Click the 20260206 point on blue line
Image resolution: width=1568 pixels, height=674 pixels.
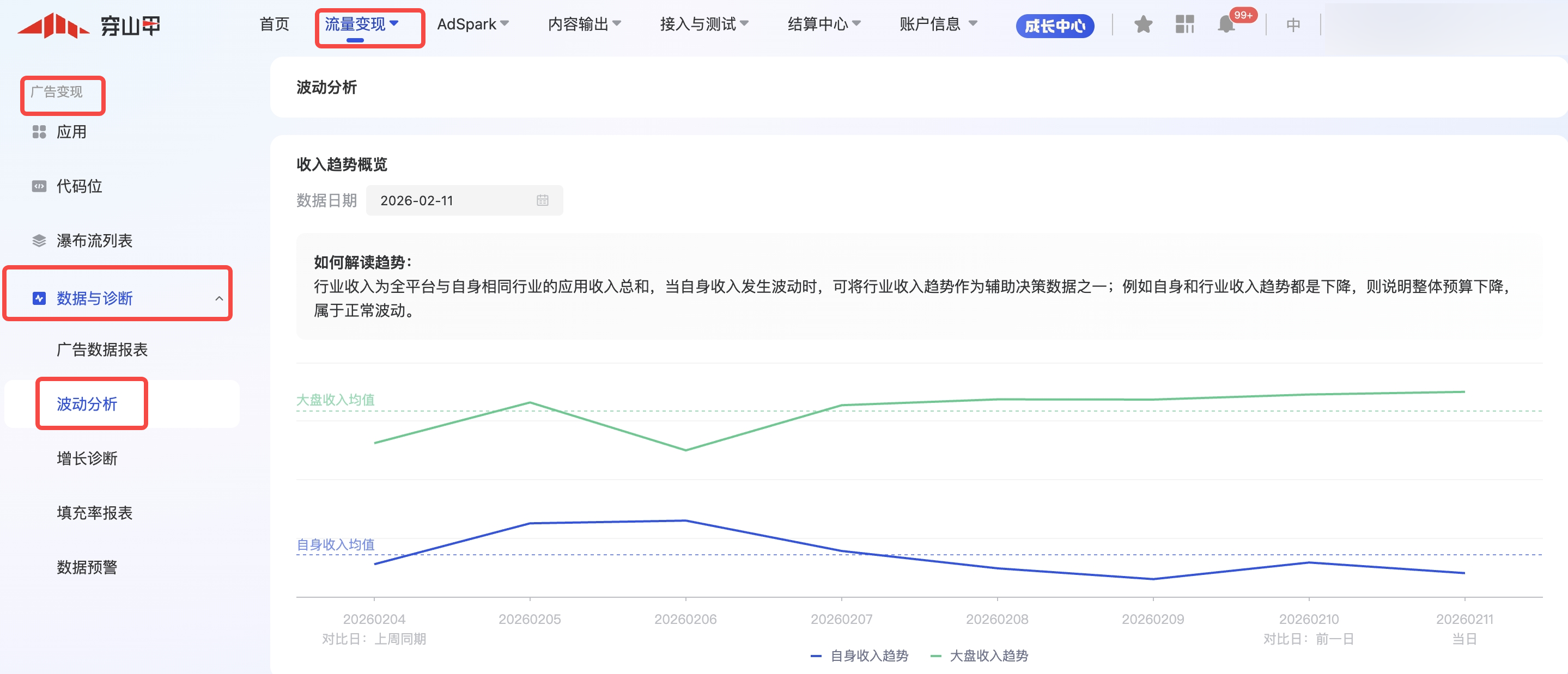click(685, 520)
